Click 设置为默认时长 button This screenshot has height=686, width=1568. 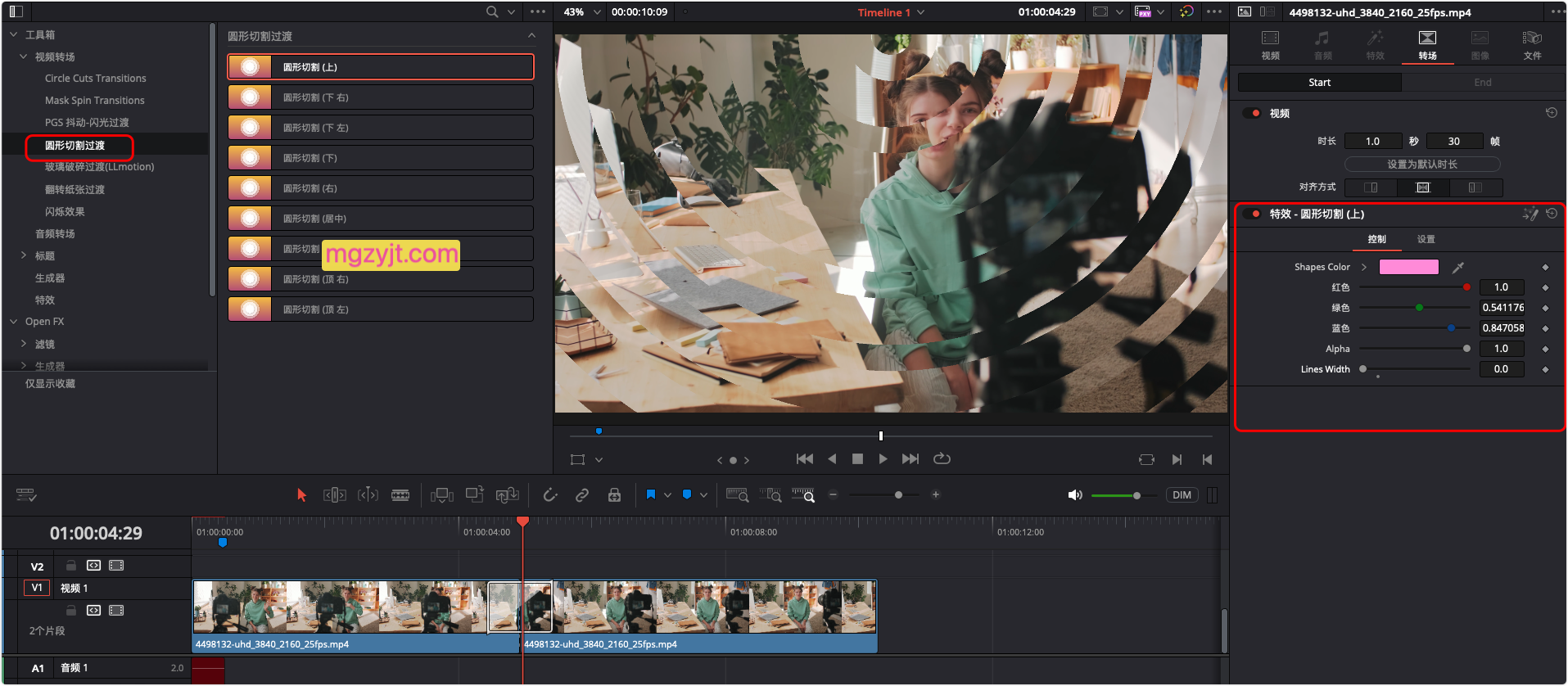tap(1422, 165)
